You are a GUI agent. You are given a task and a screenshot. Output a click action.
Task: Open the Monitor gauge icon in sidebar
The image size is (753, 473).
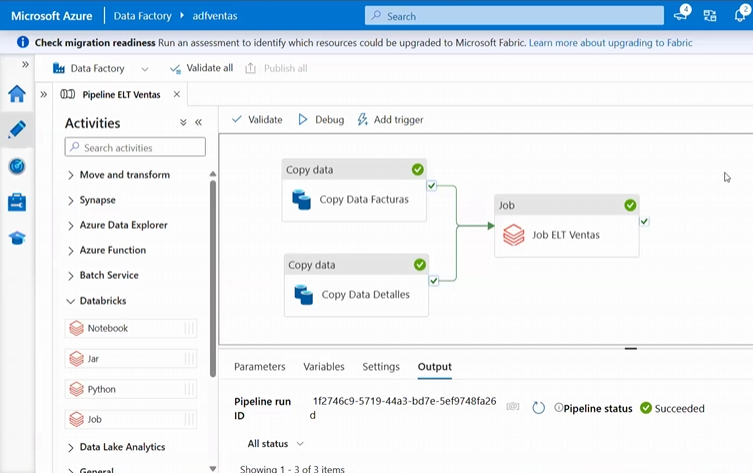(x=16, y=166)
